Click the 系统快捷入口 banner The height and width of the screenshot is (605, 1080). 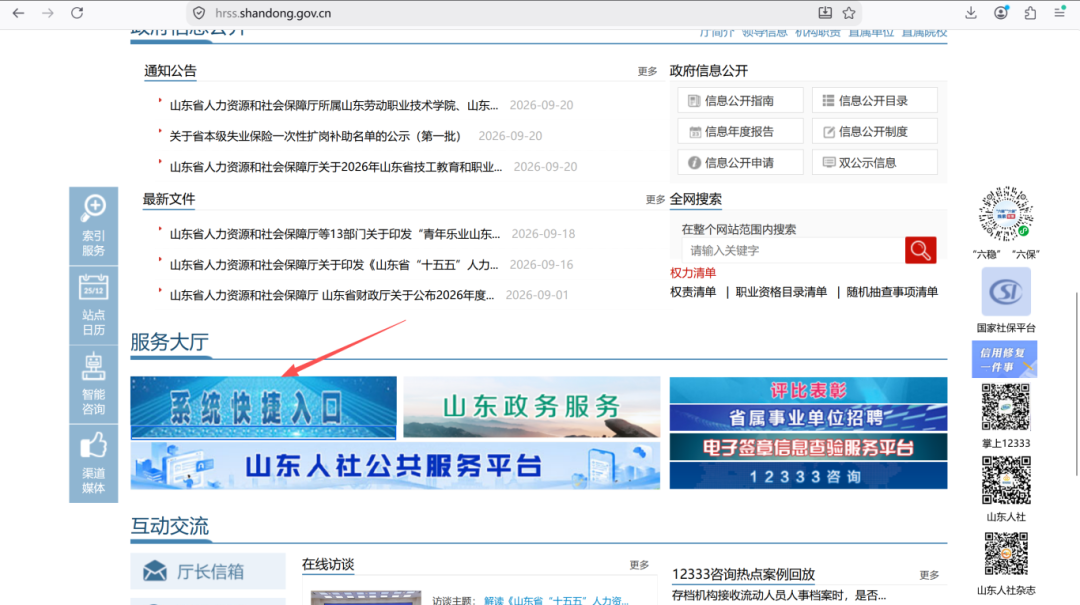click(263, 407)
